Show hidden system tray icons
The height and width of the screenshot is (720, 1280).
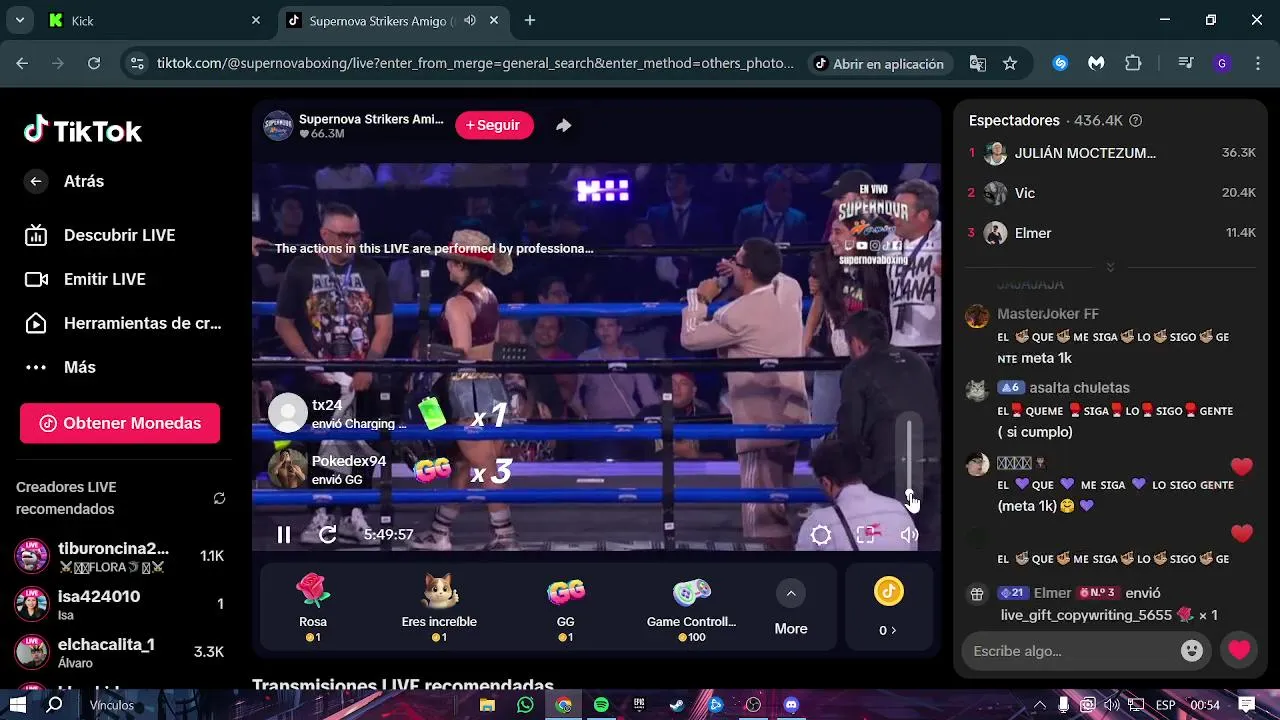[1041, 705]
